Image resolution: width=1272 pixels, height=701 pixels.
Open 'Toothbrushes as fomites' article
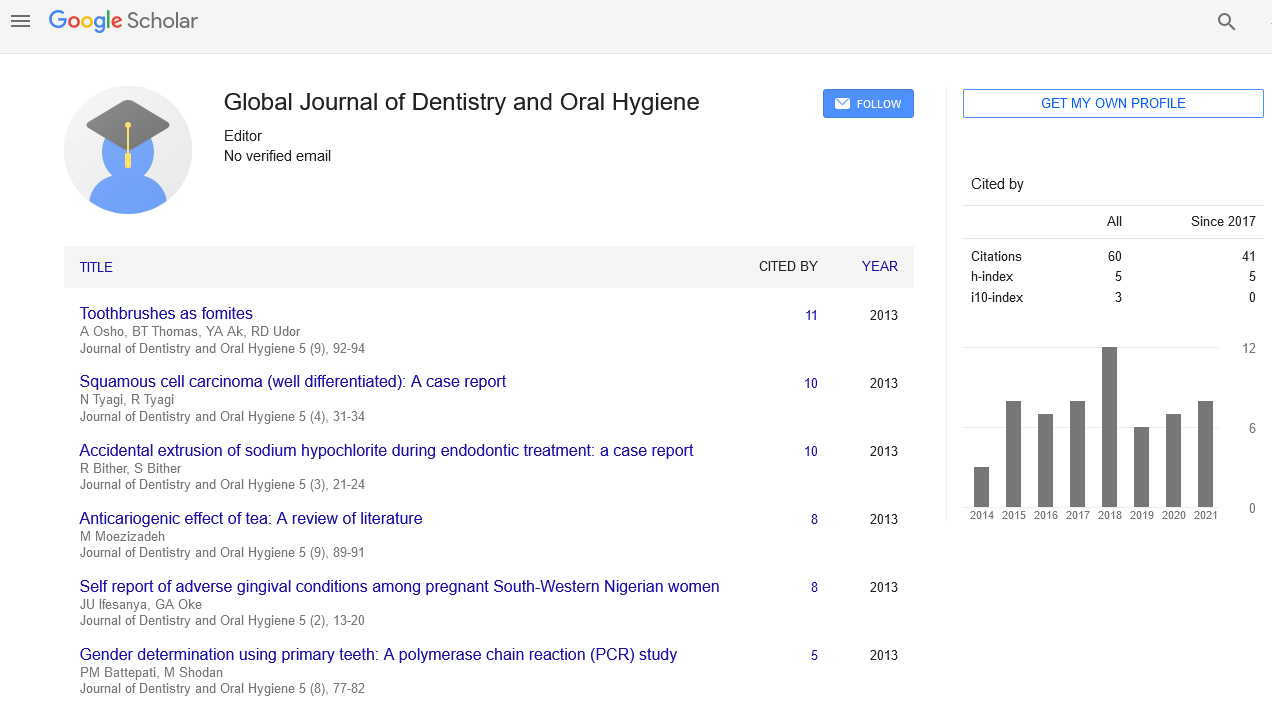click(166, 313)
